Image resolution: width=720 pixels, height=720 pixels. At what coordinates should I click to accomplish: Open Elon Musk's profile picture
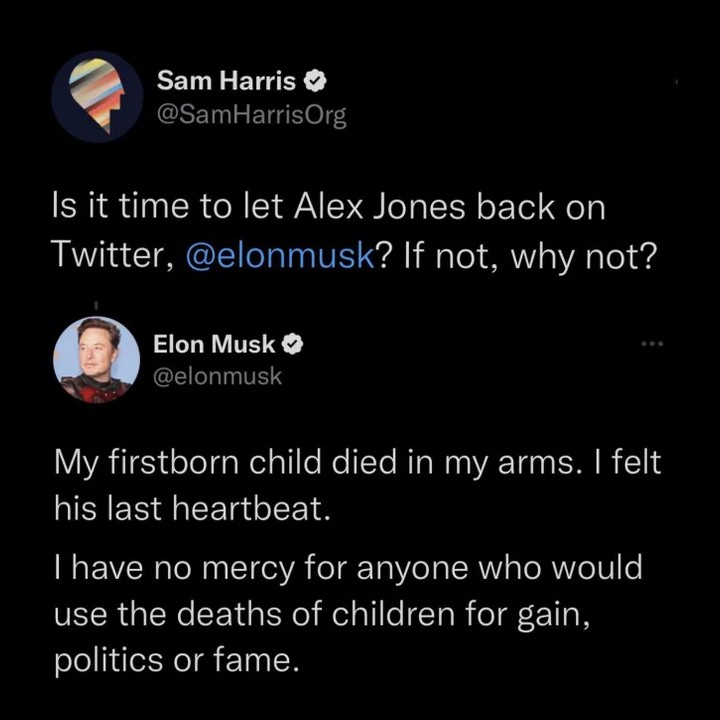(x=96, y=361)
